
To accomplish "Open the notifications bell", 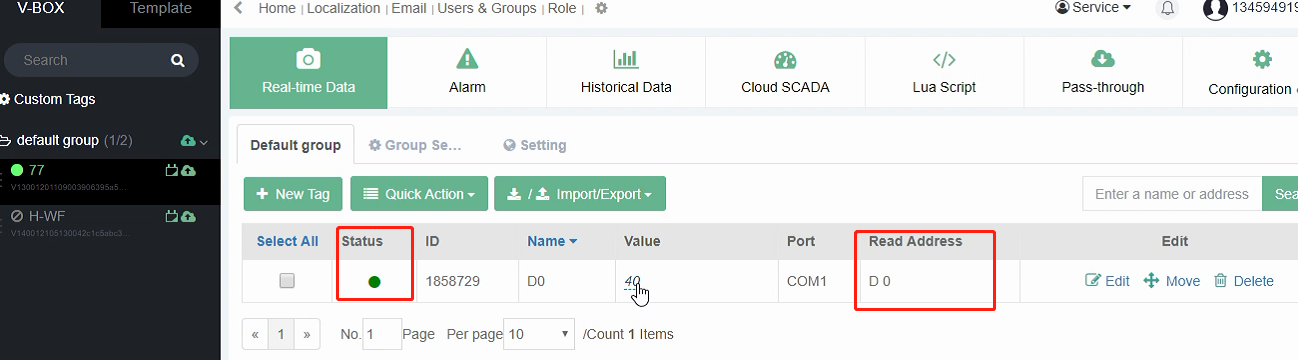I will click(1167, 9).
